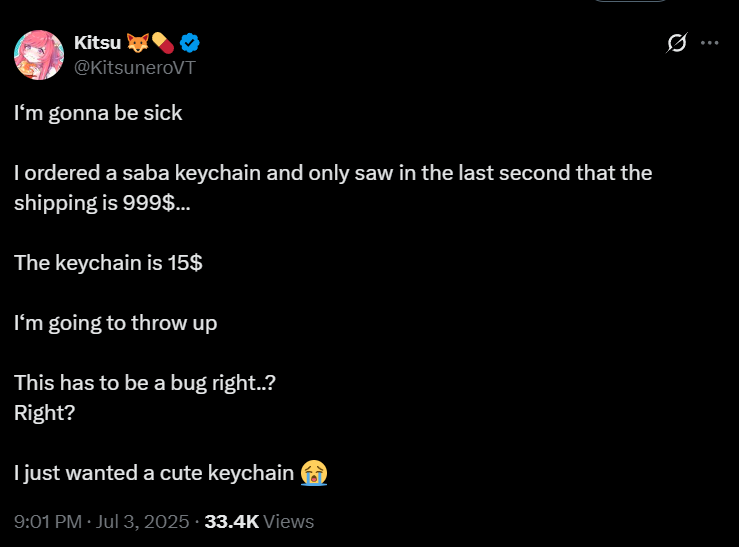Open the 9:01 PM timestamp link
The image size is (739, 547).
click(48, 521)
